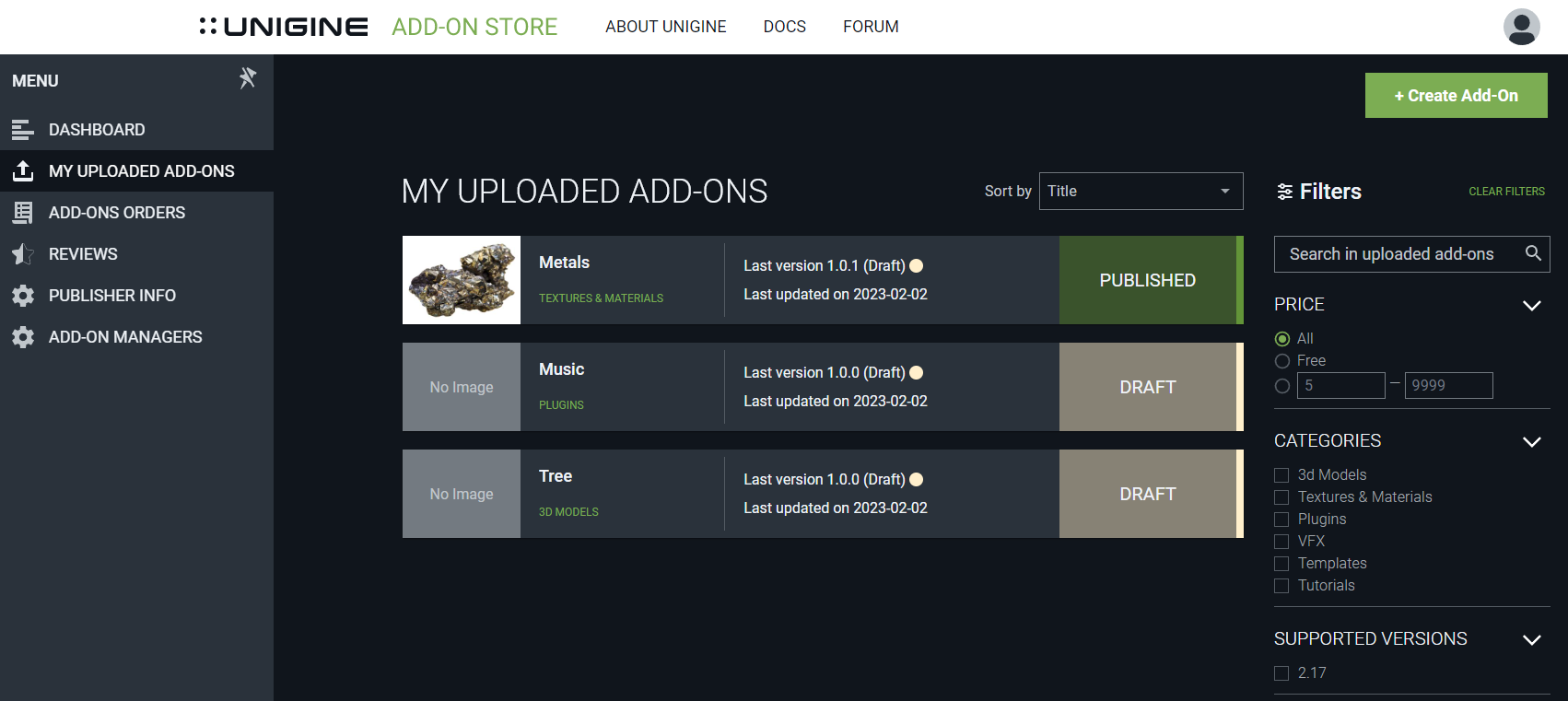
Task: Open the Sort by Title dropdown
Action: 1141,191
